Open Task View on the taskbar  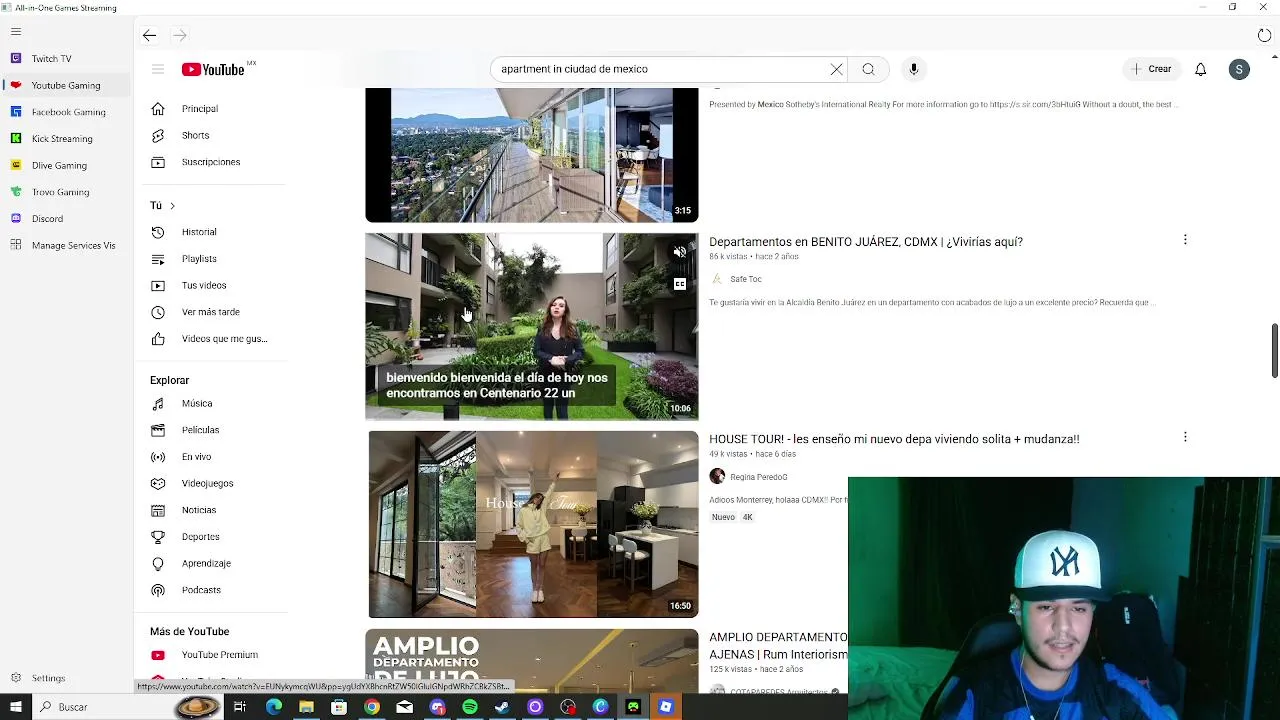(x=240, y=707)
